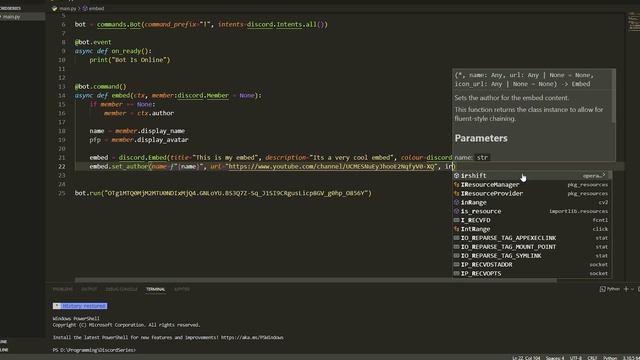This screenshot has width=640, height=360.
Task: Click the constant icon beside IO_REPARSE_TAG_SYMLINK
Action: [x=456, y=256]
